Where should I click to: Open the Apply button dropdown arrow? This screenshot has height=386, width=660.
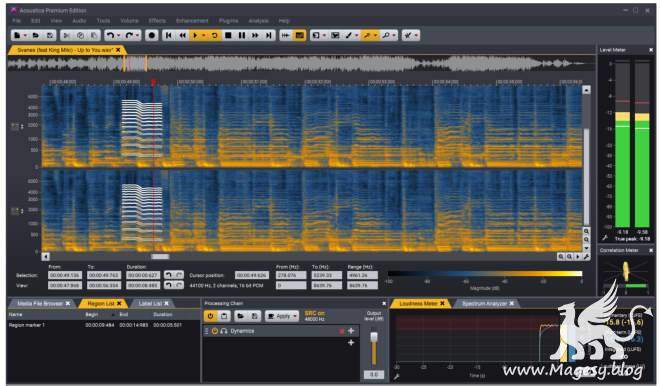(x=295, y=316)
